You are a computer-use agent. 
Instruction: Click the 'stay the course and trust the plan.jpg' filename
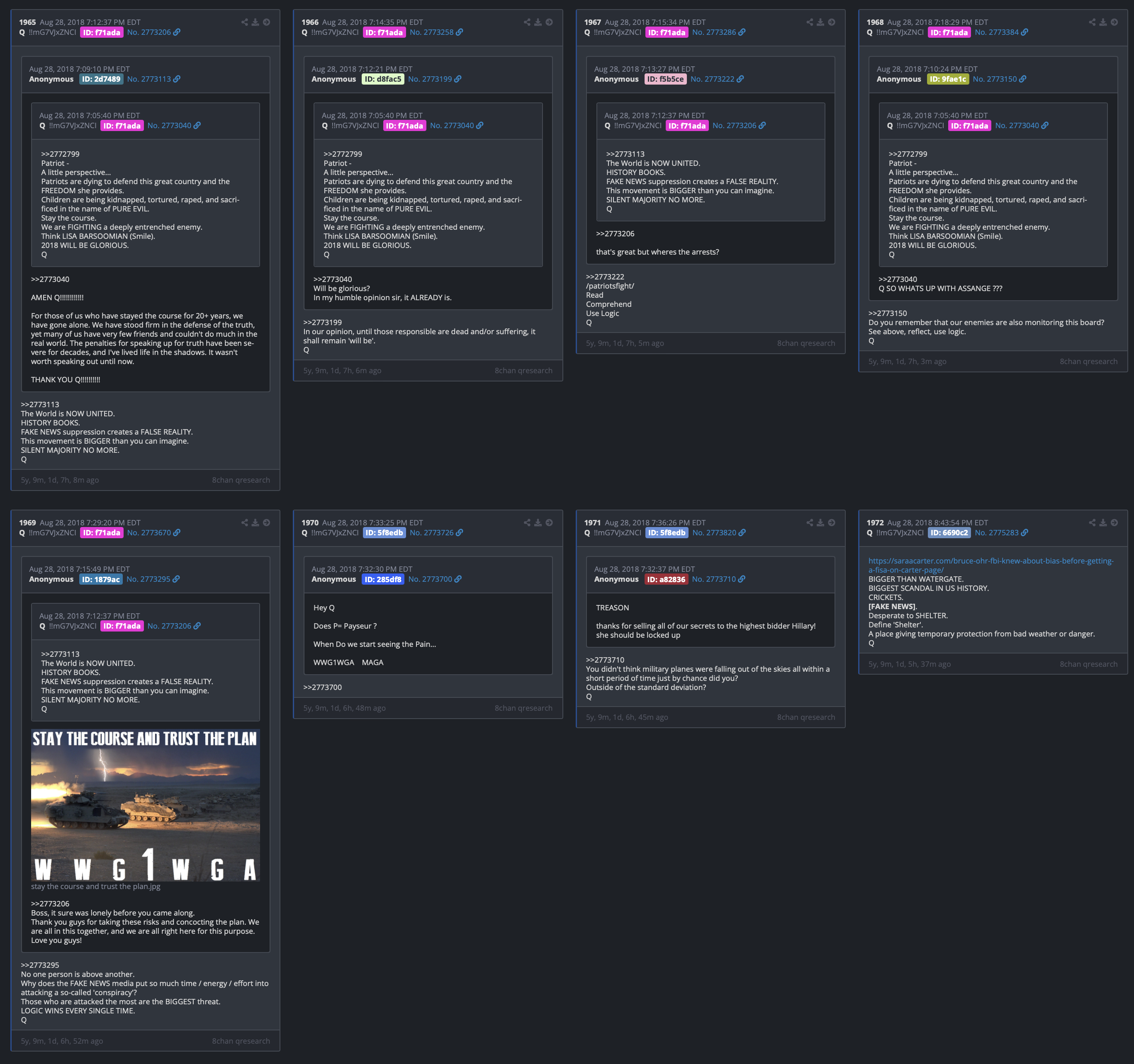(x=96, y=887)
